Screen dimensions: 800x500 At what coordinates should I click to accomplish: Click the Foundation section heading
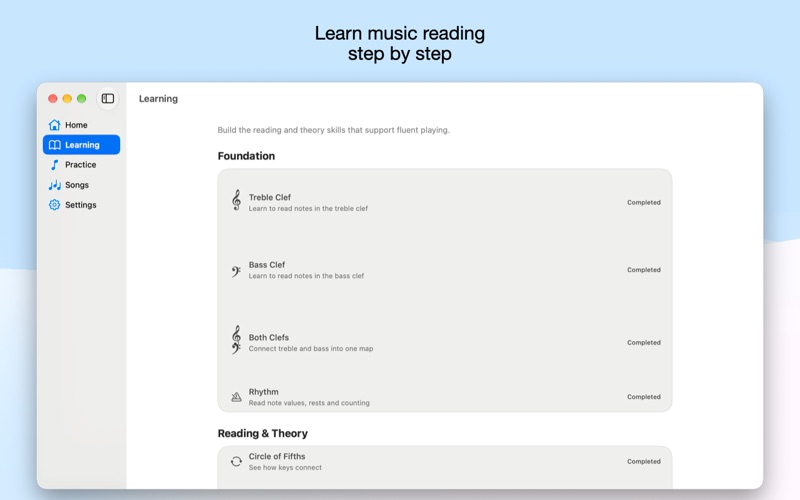coord(246,156)
